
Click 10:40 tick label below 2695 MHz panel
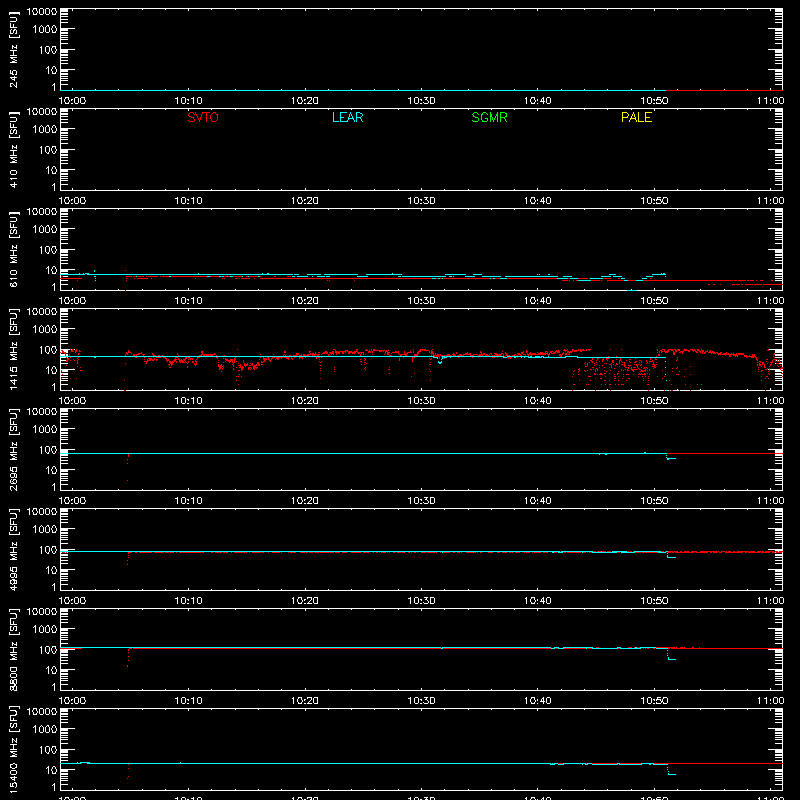coord(538,501)
